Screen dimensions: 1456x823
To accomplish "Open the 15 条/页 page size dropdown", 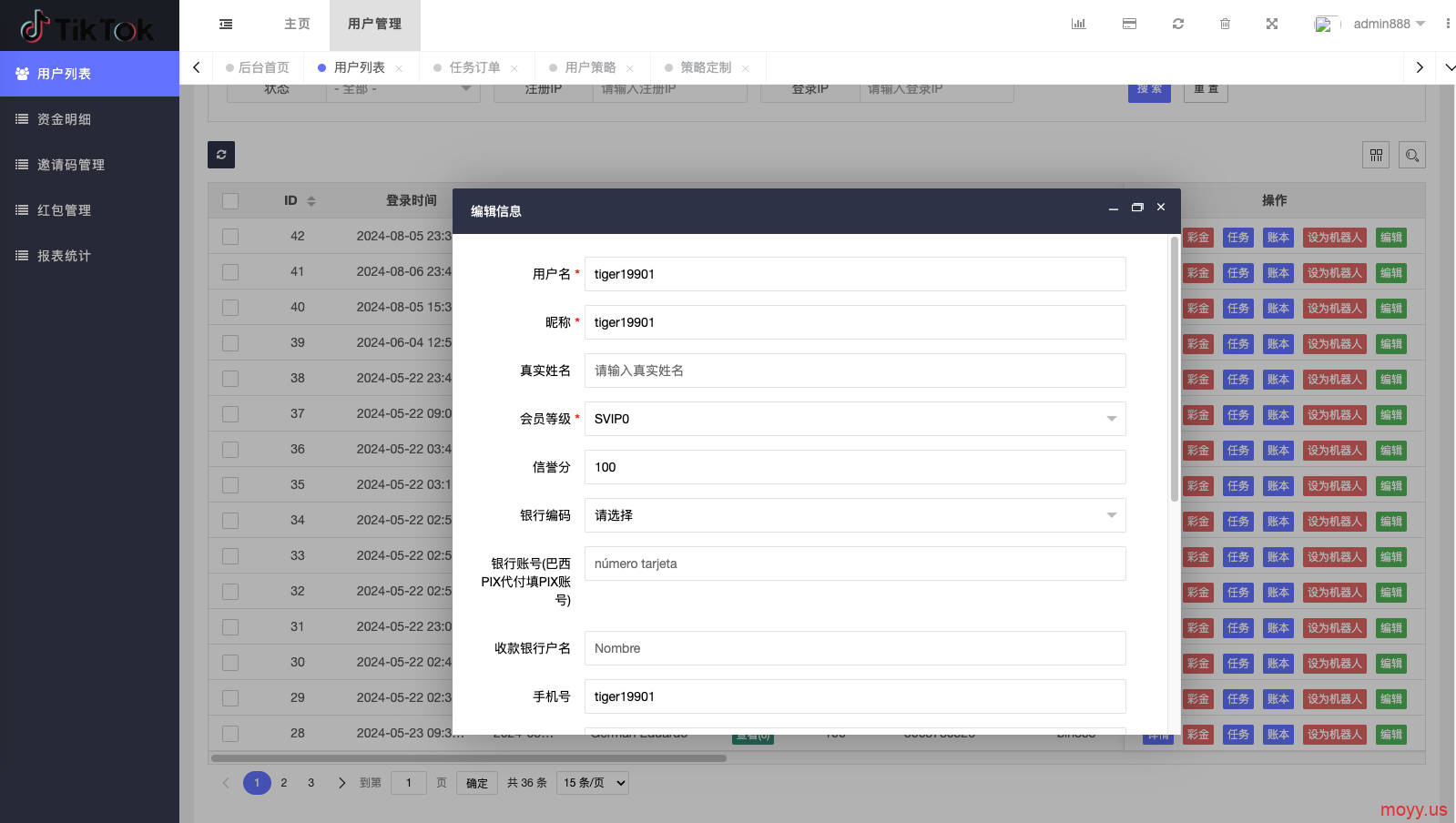I will coord(593,783).
